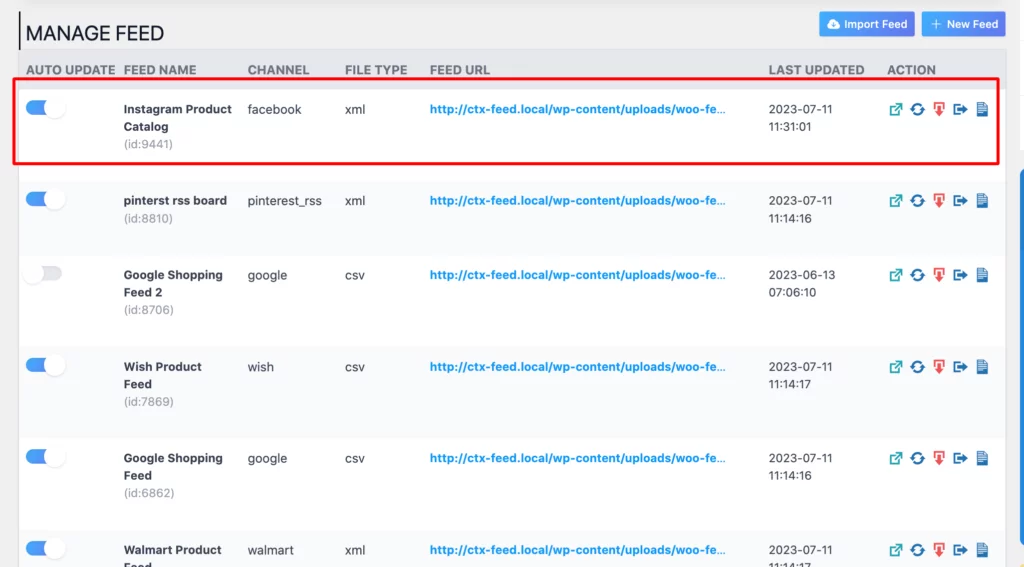
Task: Toggle auto update for Google Shopping Feed id:6862
Action: (45, 457)
